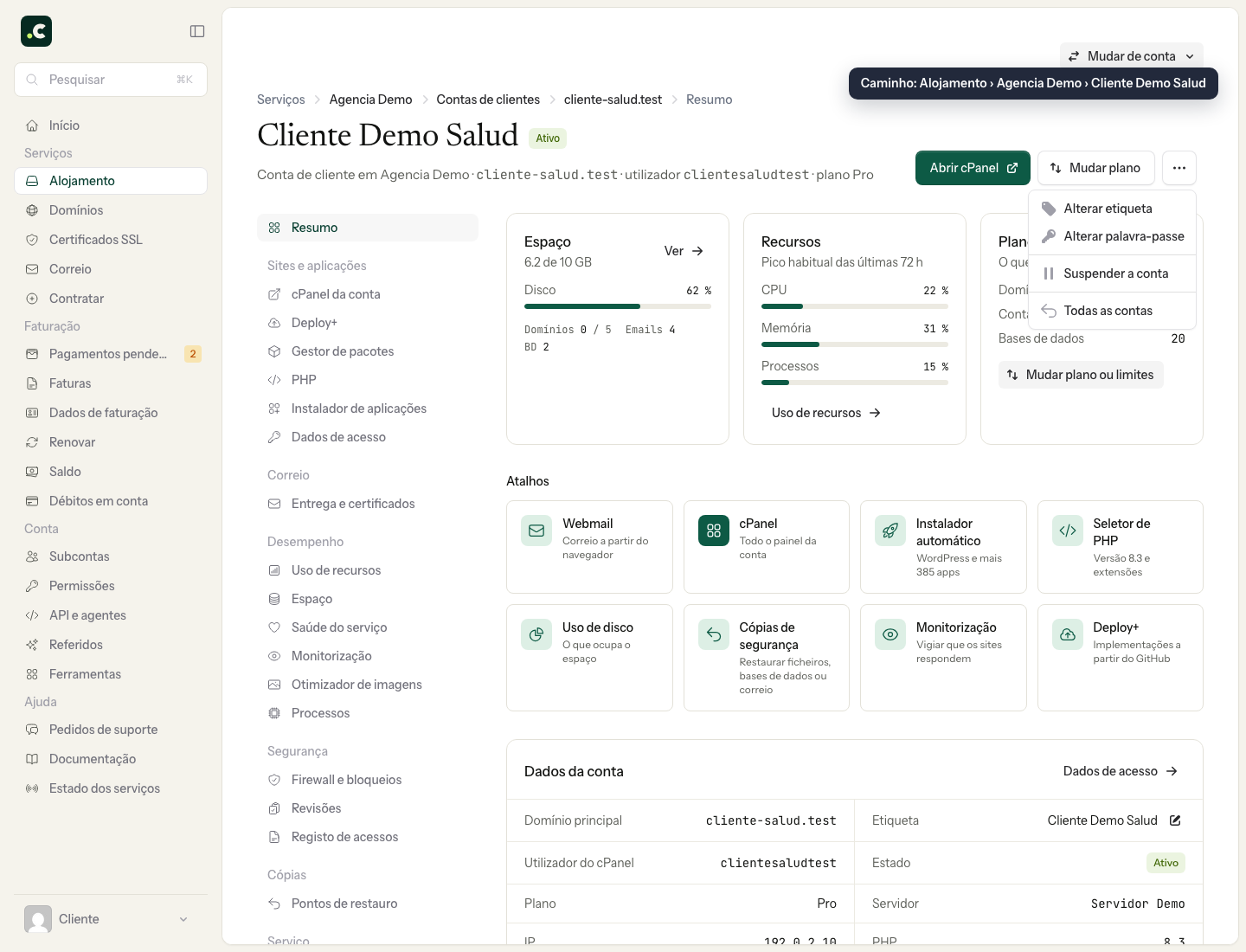
Task: Open Gestor de pacotes in the side nav
Action: (368, 351)
